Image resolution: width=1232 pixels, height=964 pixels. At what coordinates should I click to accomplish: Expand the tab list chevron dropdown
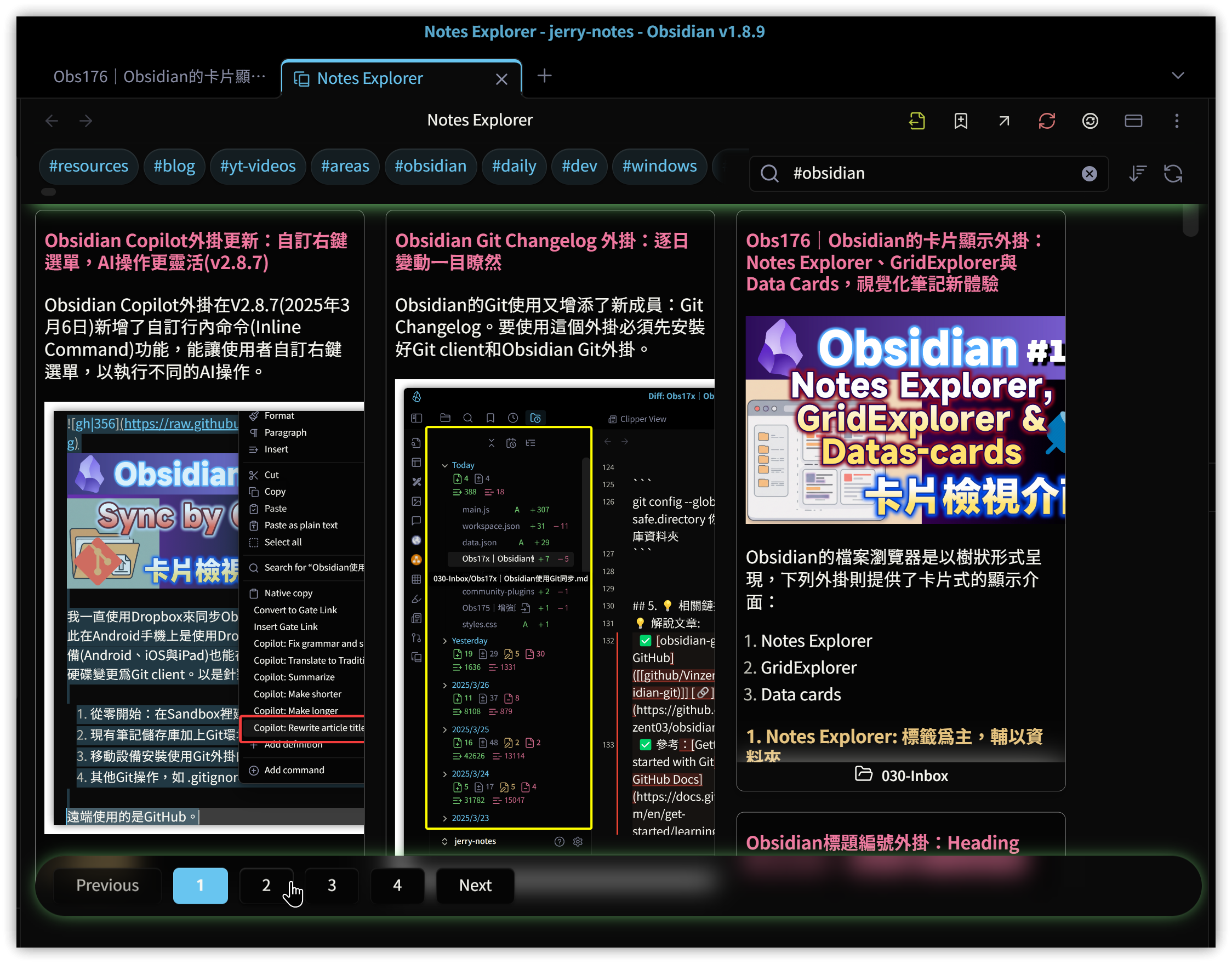[x=1178, y=76]
